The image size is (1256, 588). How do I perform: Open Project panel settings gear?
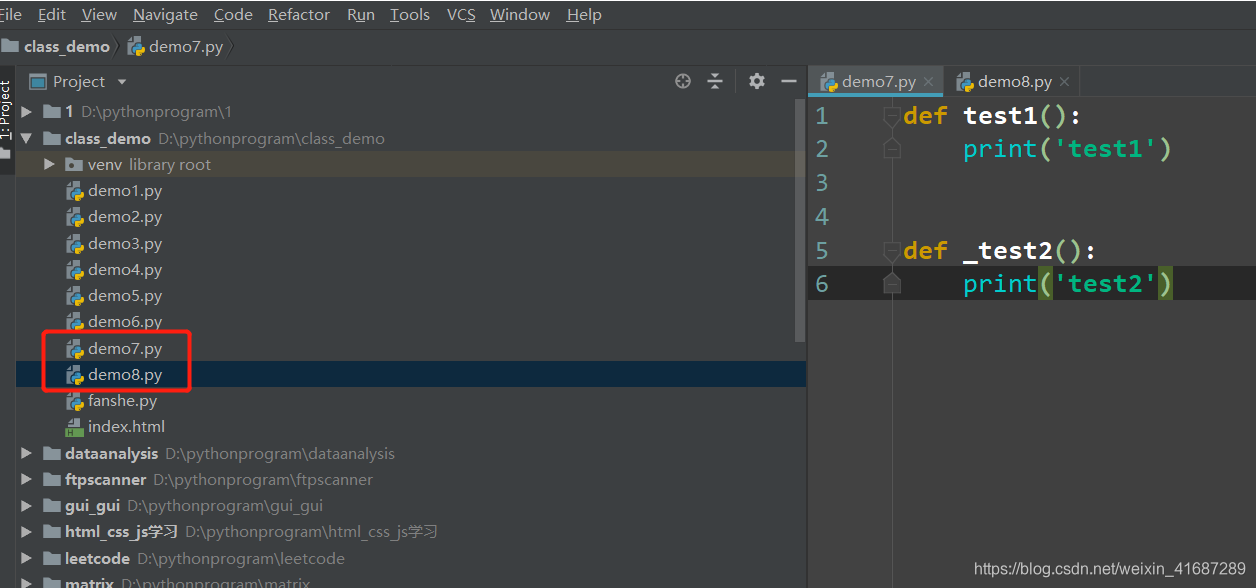click(757, 81)
